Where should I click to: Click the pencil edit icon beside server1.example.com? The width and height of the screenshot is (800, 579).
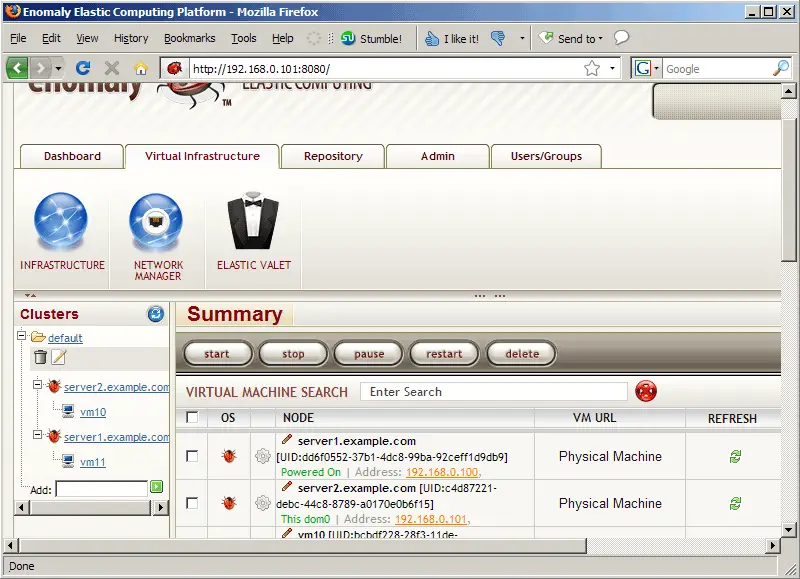[287, 439]
